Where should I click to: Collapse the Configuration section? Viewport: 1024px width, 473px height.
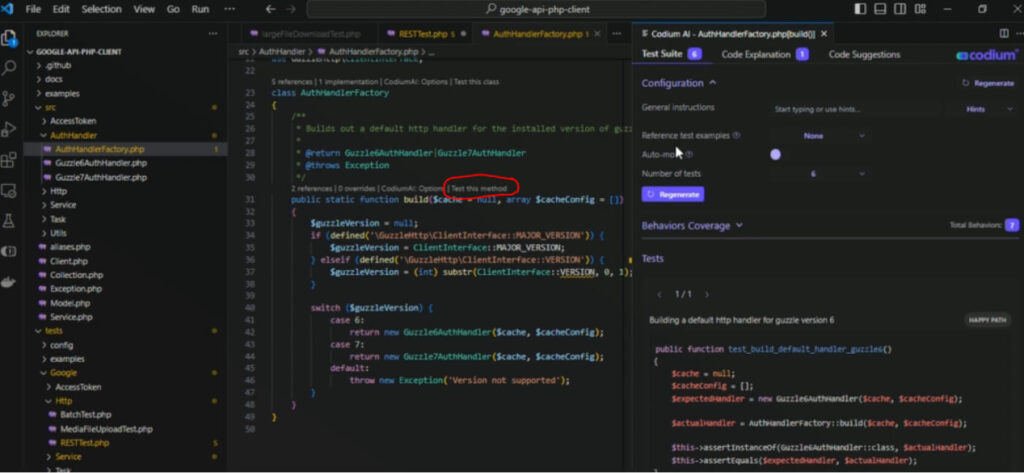pos(679,83)
